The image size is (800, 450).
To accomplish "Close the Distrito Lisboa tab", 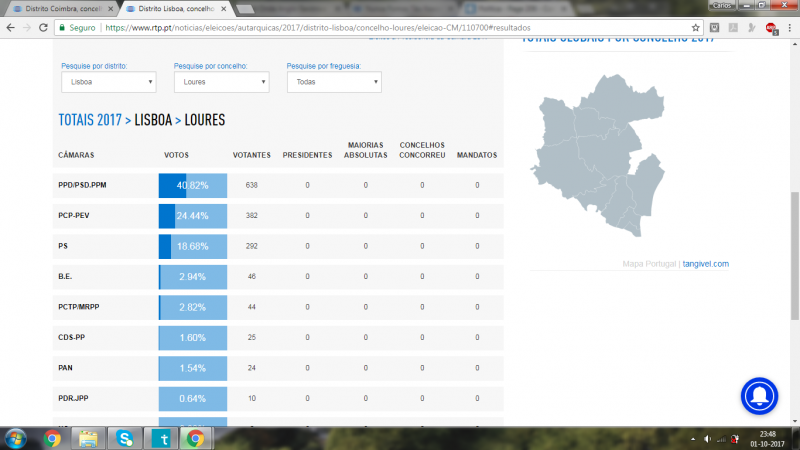I will click(223, 9).
